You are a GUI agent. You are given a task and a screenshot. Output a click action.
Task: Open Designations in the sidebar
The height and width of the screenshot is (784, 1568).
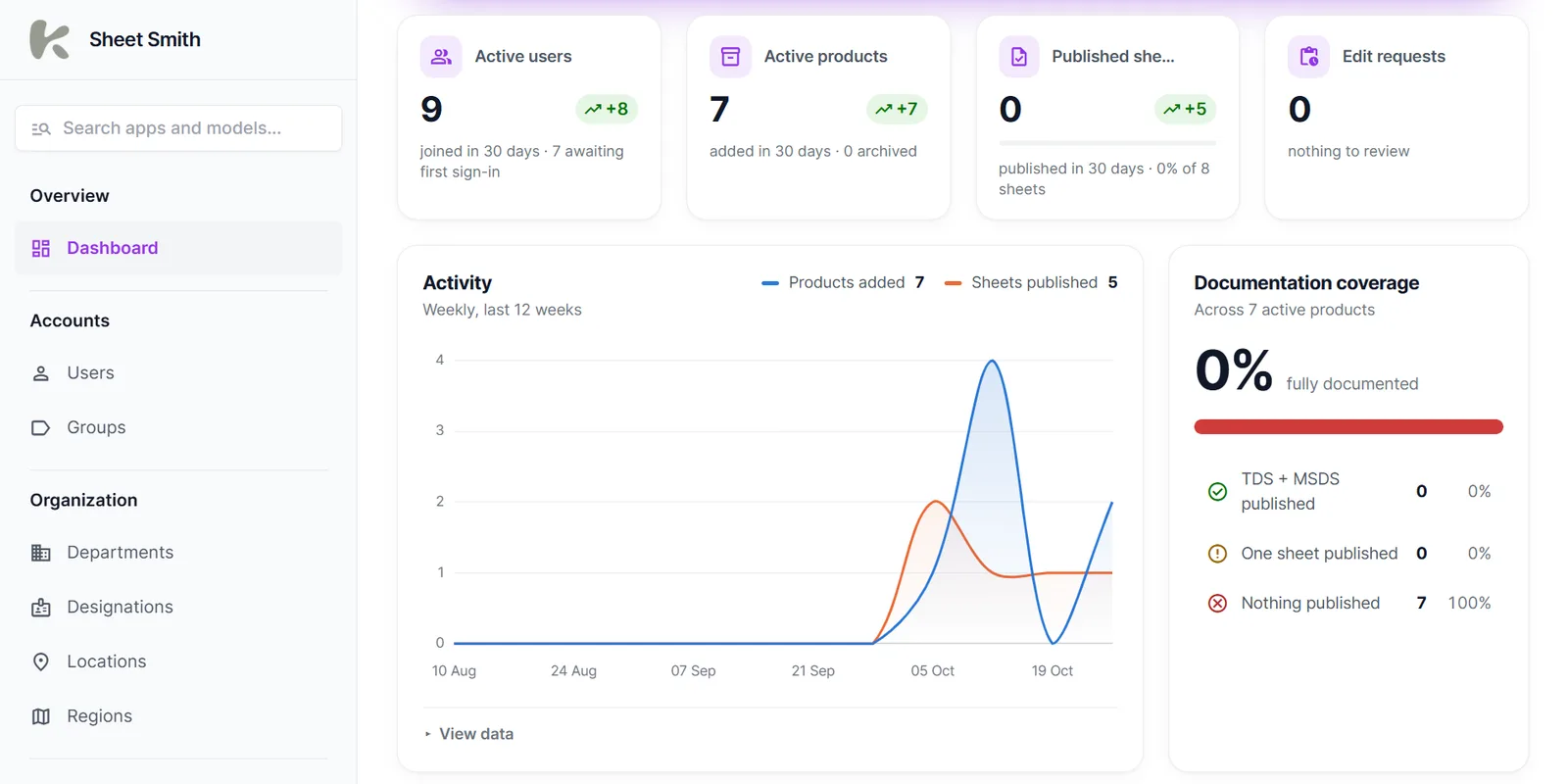coord(178,608)
